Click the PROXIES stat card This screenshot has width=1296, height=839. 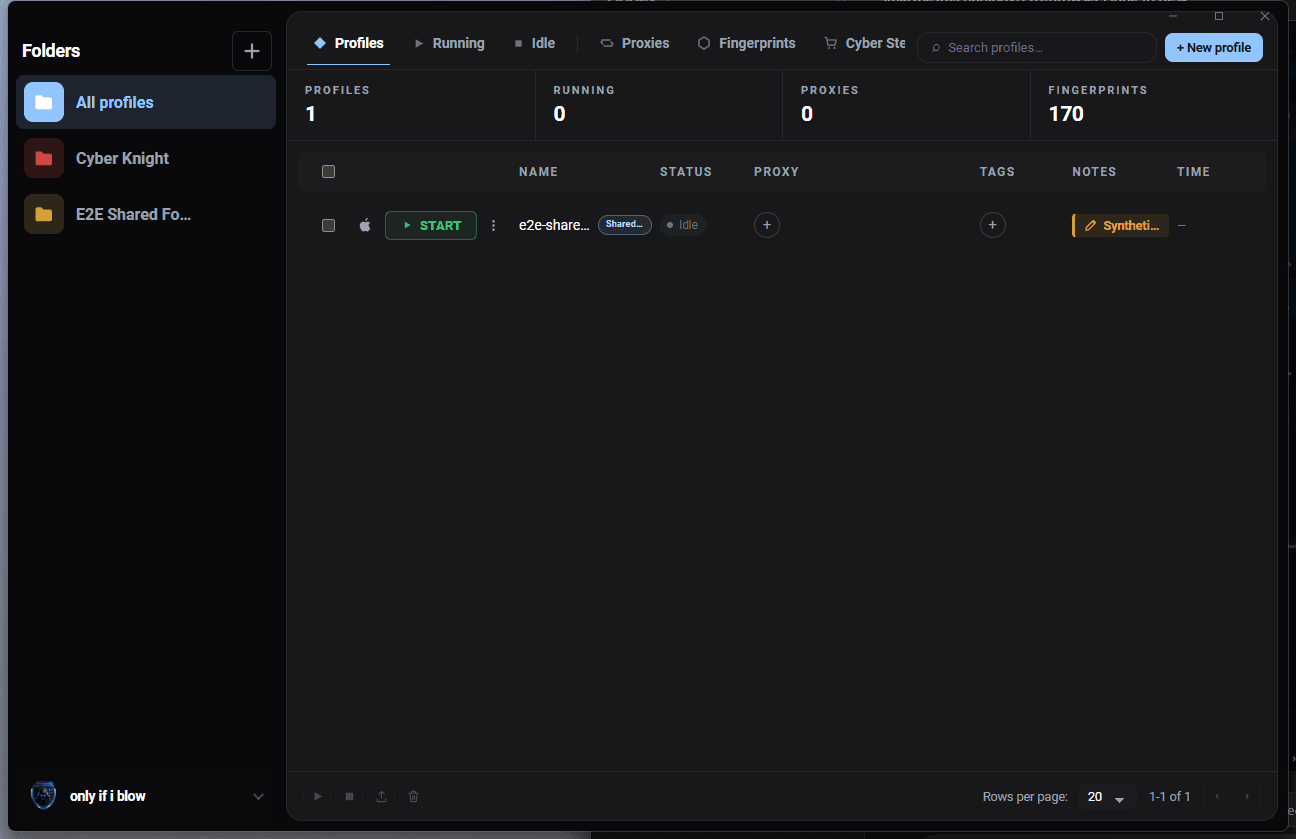906,105
